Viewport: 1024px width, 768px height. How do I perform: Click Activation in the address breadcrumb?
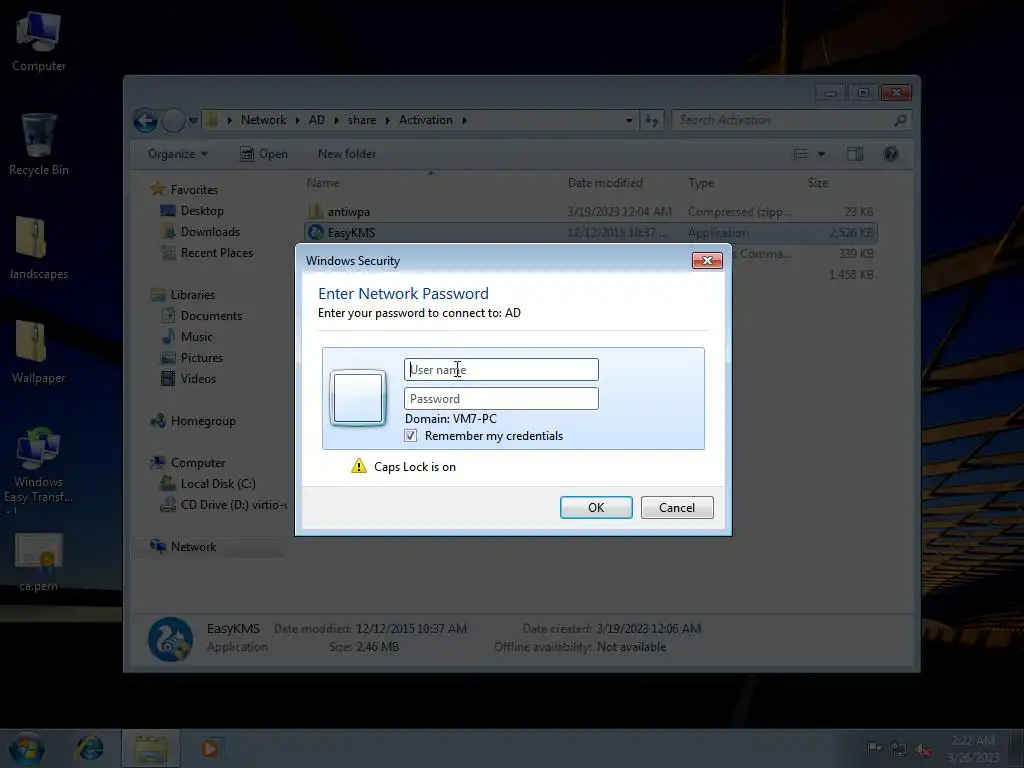pyautogui.click(x=425, y=120)
